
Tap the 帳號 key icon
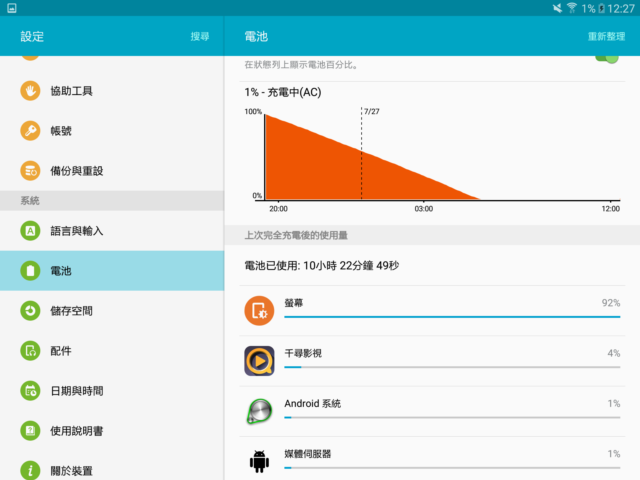(x=30, y=131)
